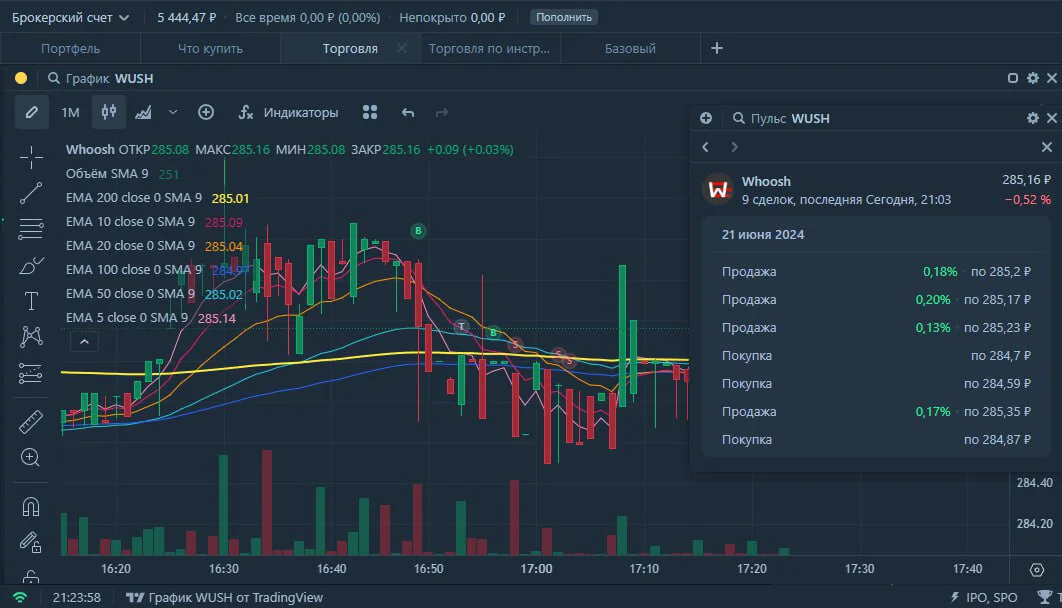
Task: Collapse the indicator legend chevron
Action: (x=84, y=342)
